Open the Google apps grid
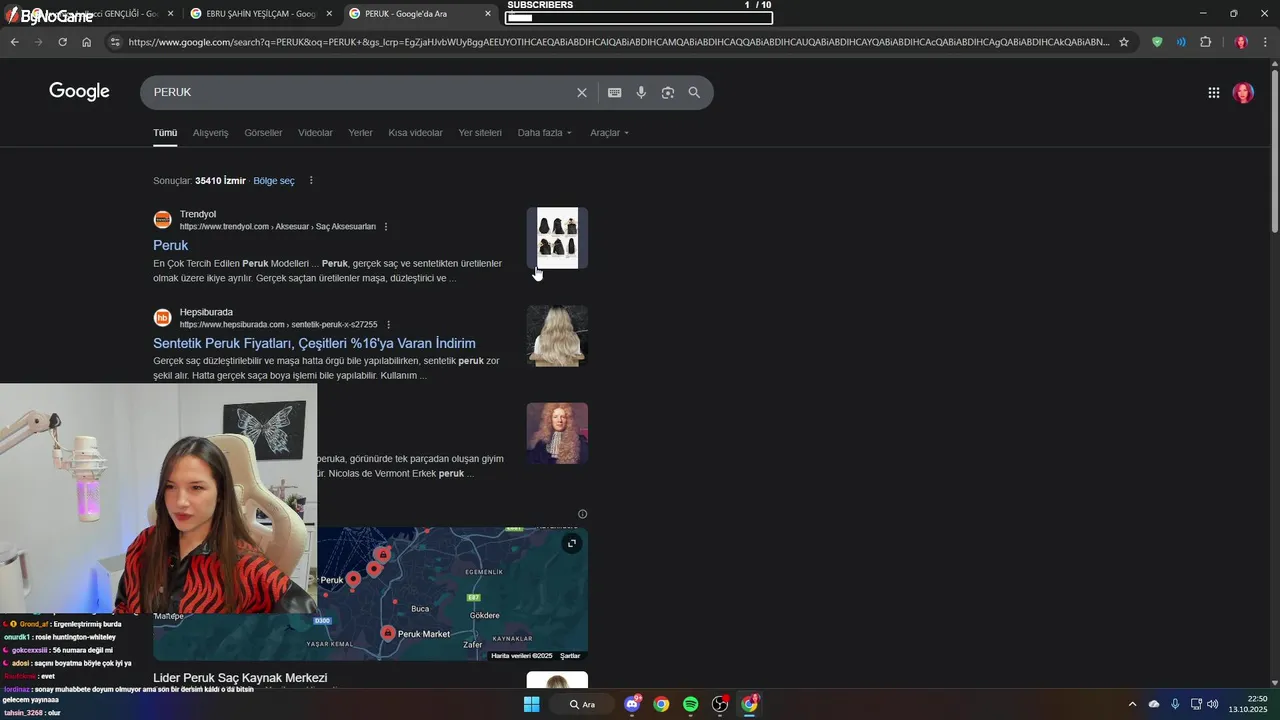Viewport: 1280px width, 720px height. point(1214,92)
